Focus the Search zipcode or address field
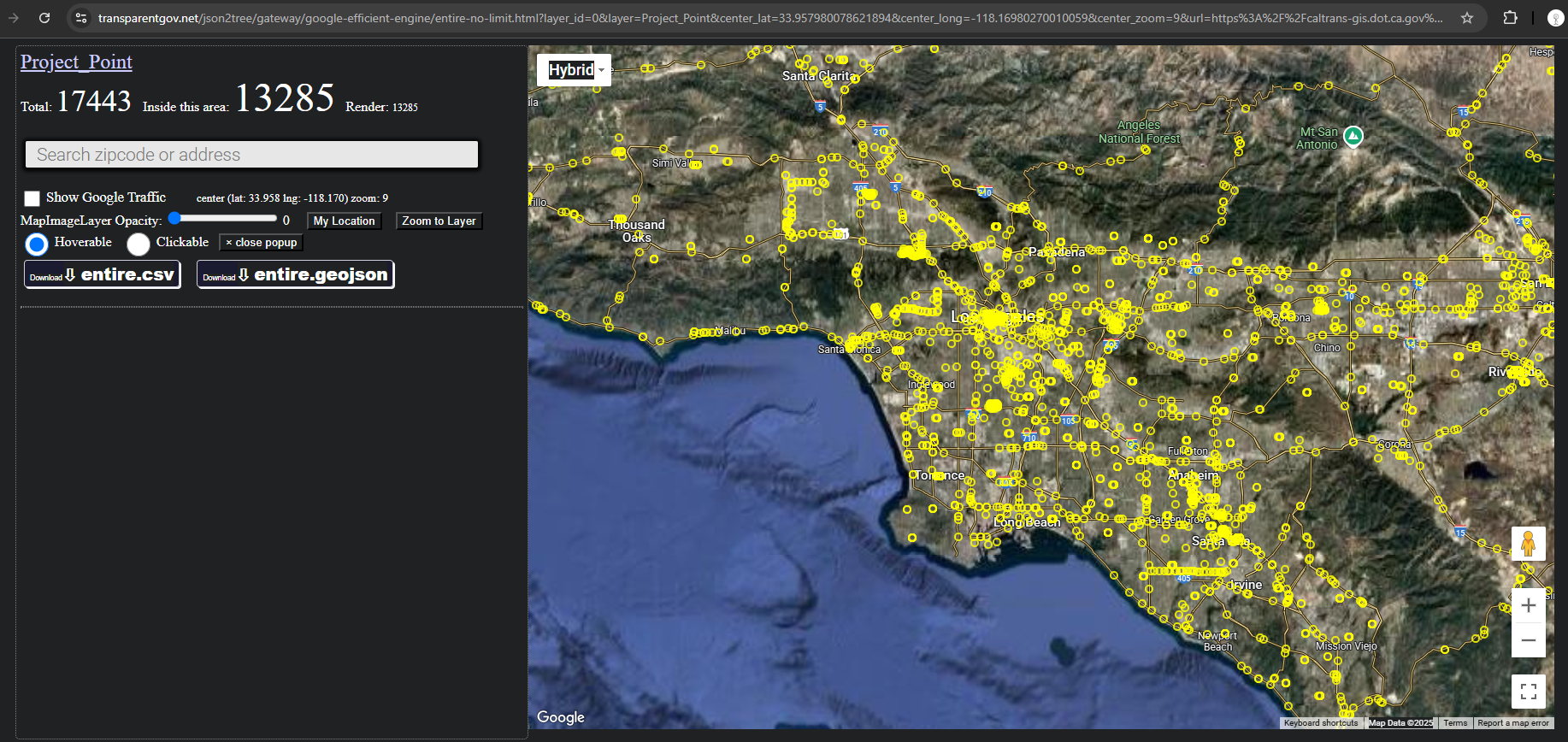This screenshot has width=1568, height=742. pos(251,155)
